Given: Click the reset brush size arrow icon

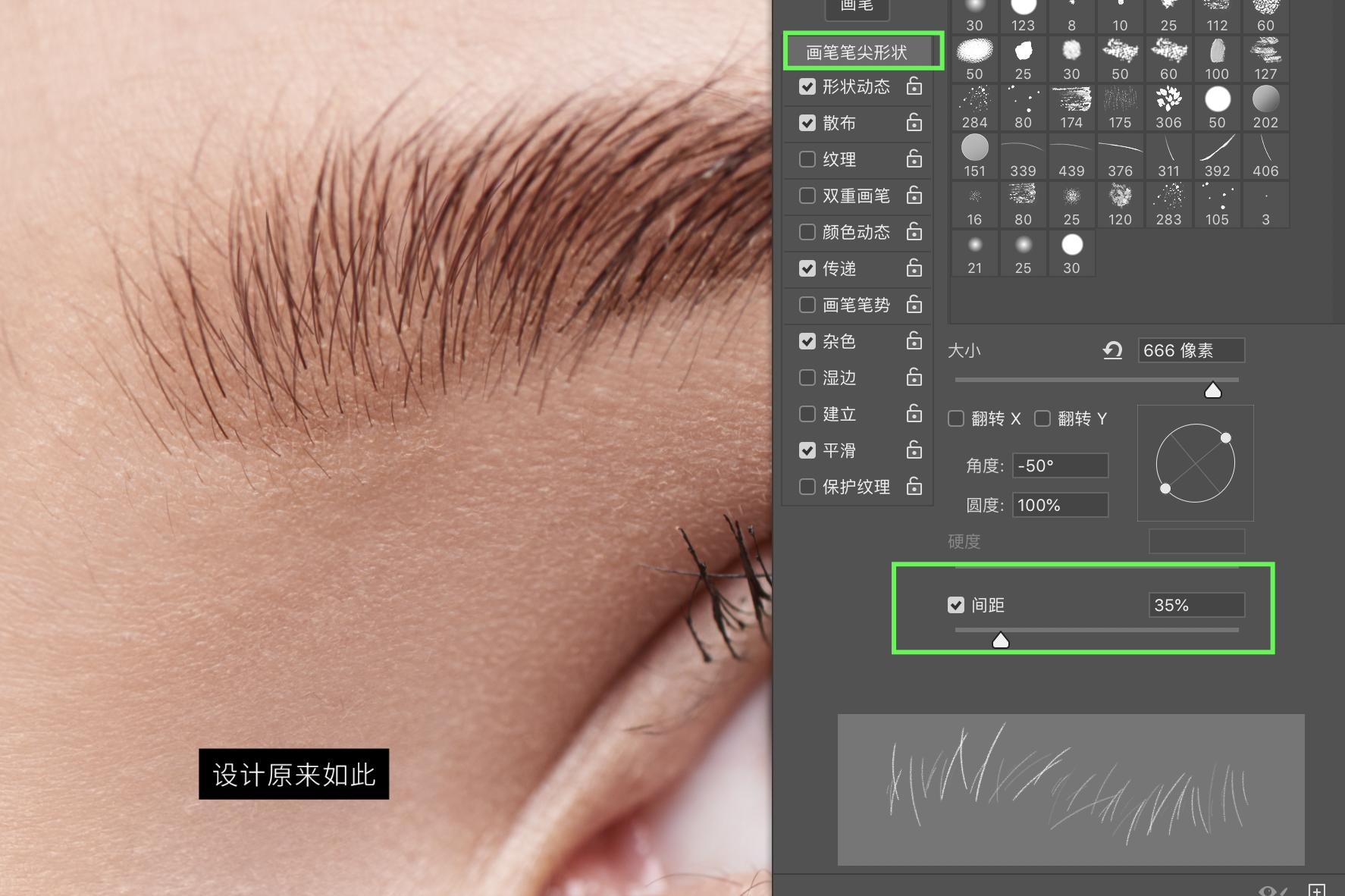Looking at the screenshot, I should [x=1112, y=350].
